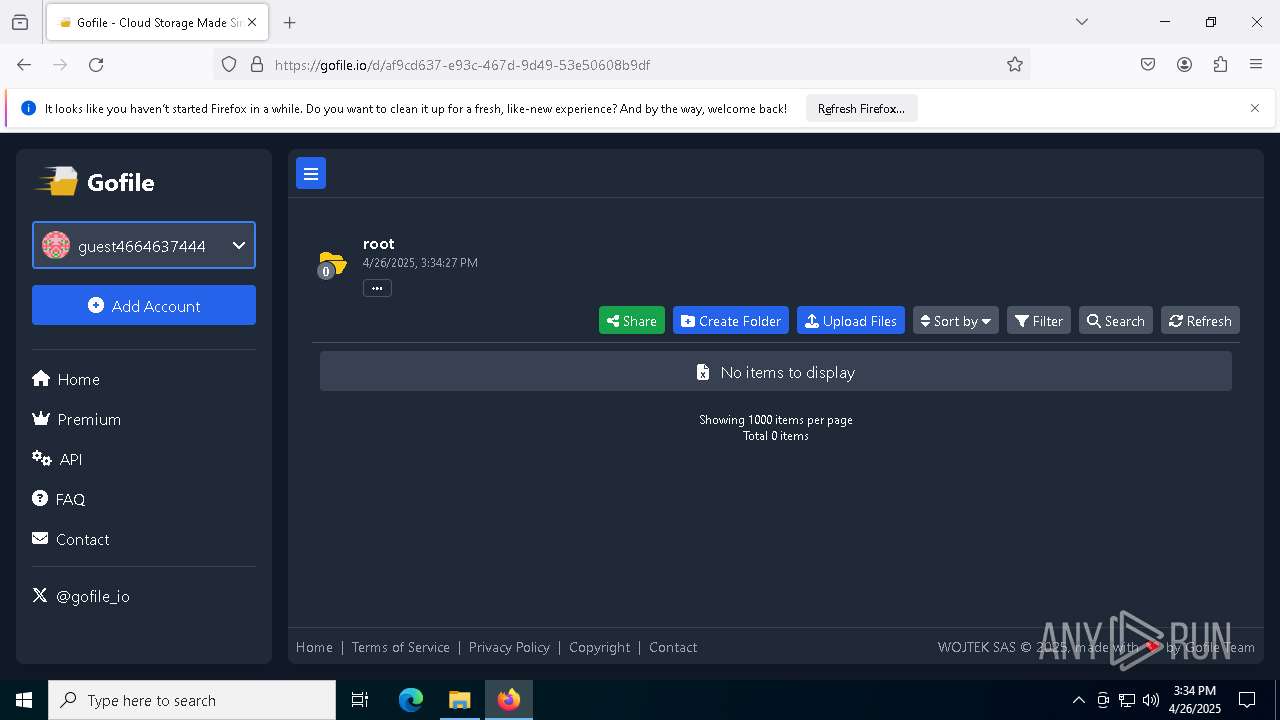Show hidden system tray icons
Screen dimensions: 1280x720
[1078, 700]
